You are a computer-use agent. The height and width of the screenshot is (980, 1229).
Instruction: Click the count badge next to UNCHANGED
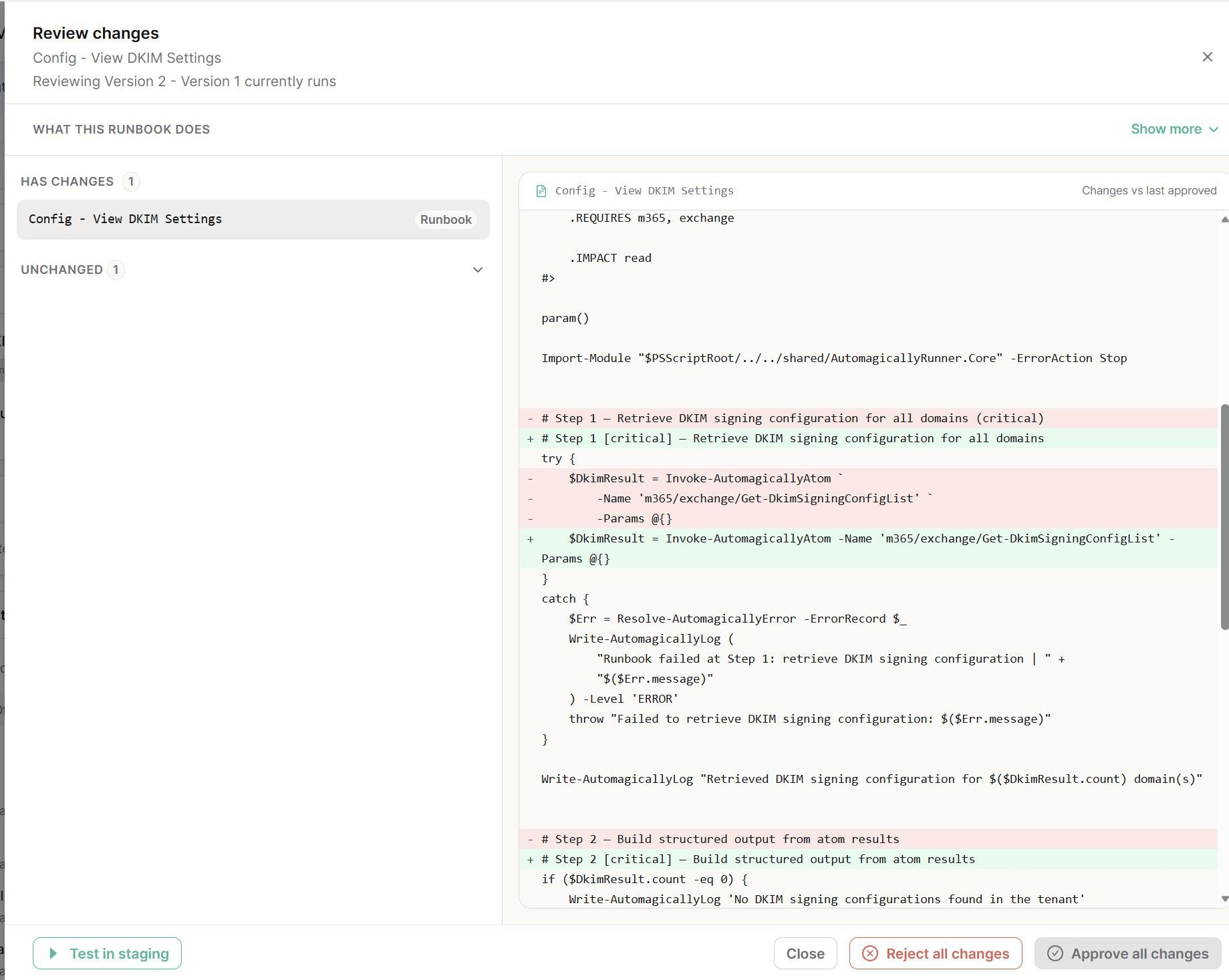pyautogui.click(x=116, y=270)
